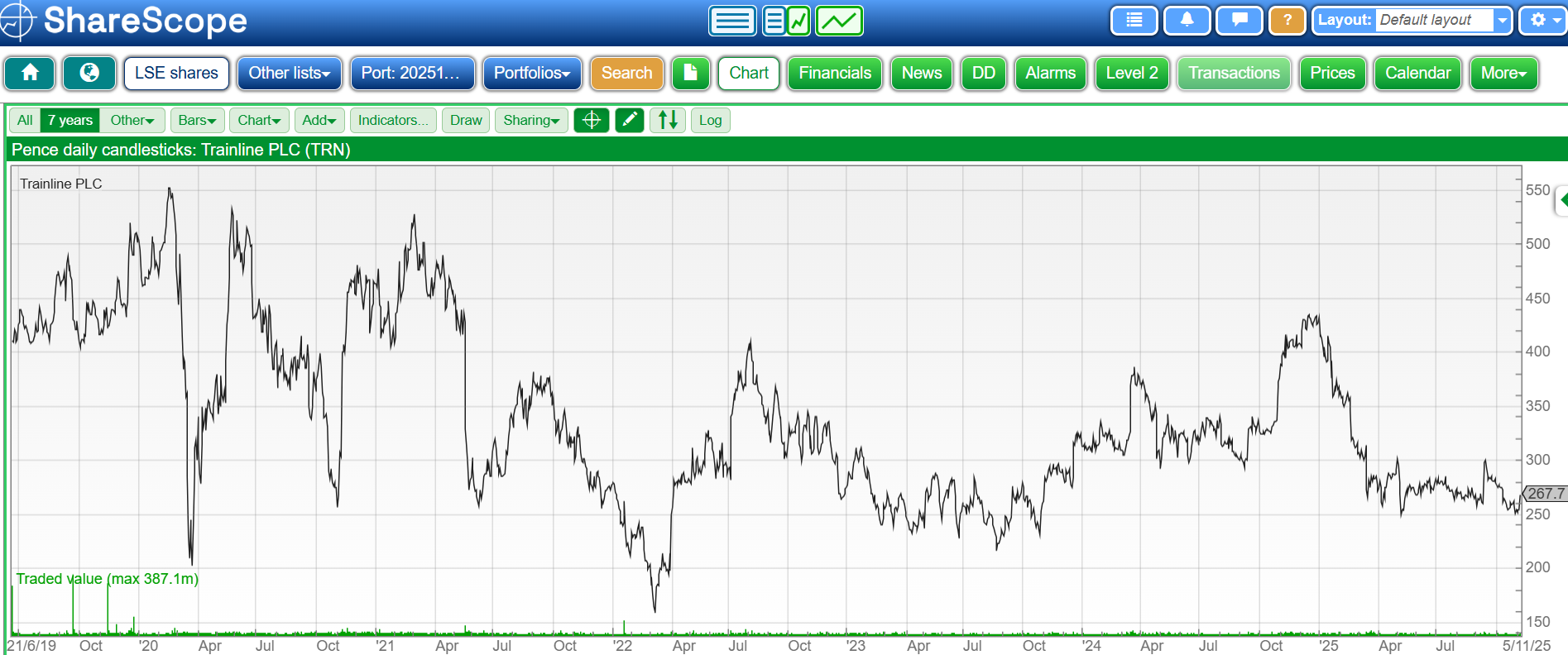Expand the collapsed right side panel arrow
1568x655 pixels.
click(1562, 200)
